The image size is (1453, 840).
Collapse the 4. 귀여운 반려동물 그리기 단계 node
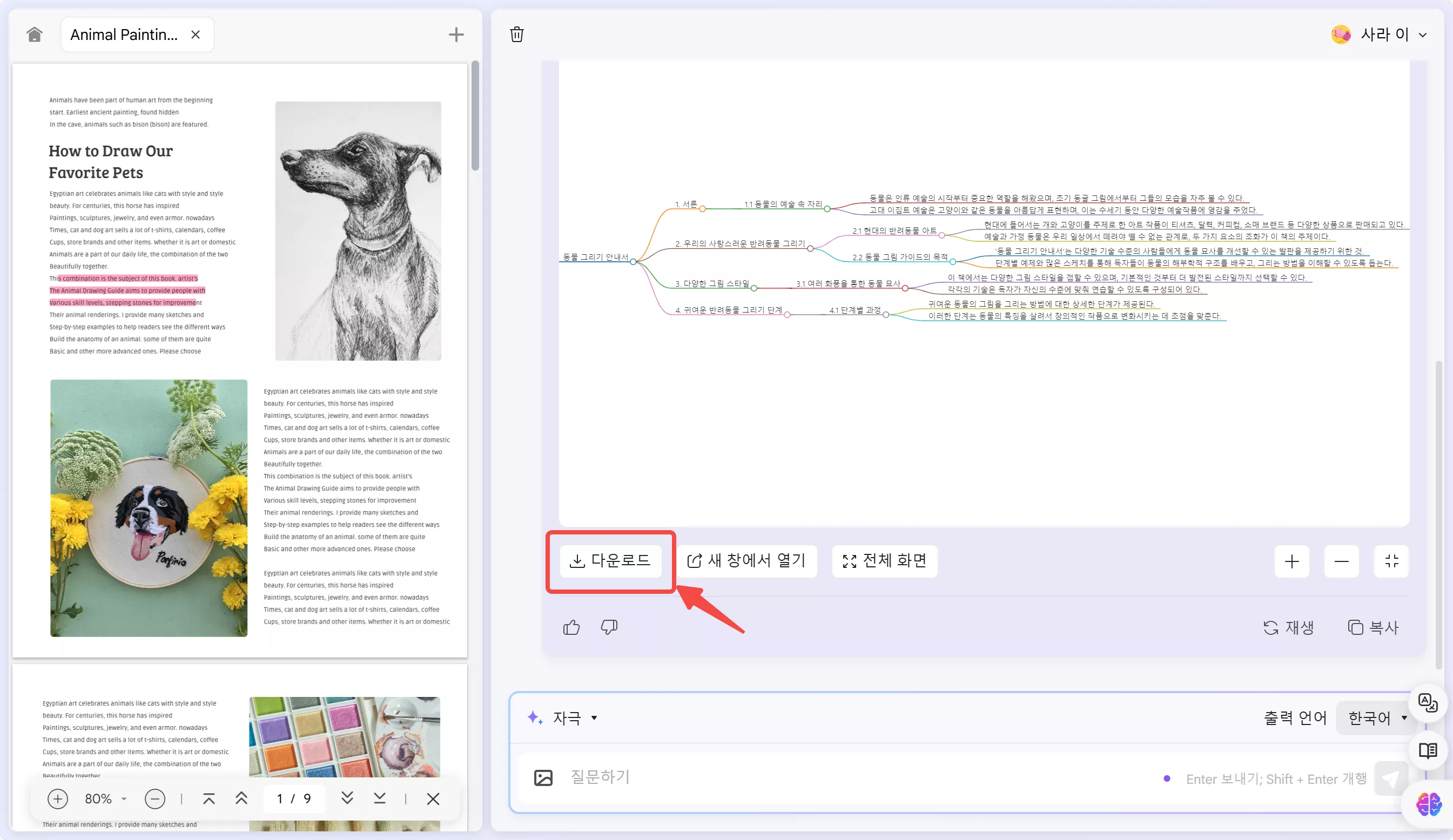coord(787,315)
